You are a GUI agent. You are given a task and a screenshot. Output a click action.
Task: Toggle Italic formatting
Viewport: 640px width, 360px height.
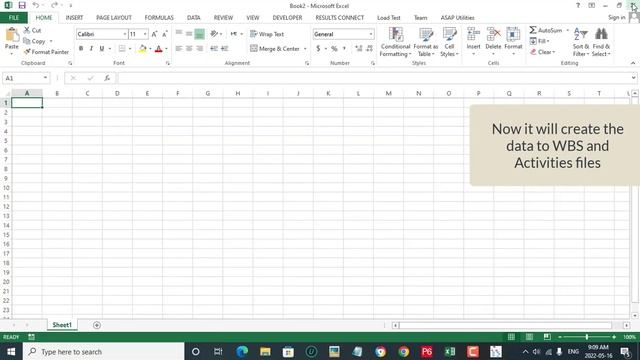coord(91,49)
